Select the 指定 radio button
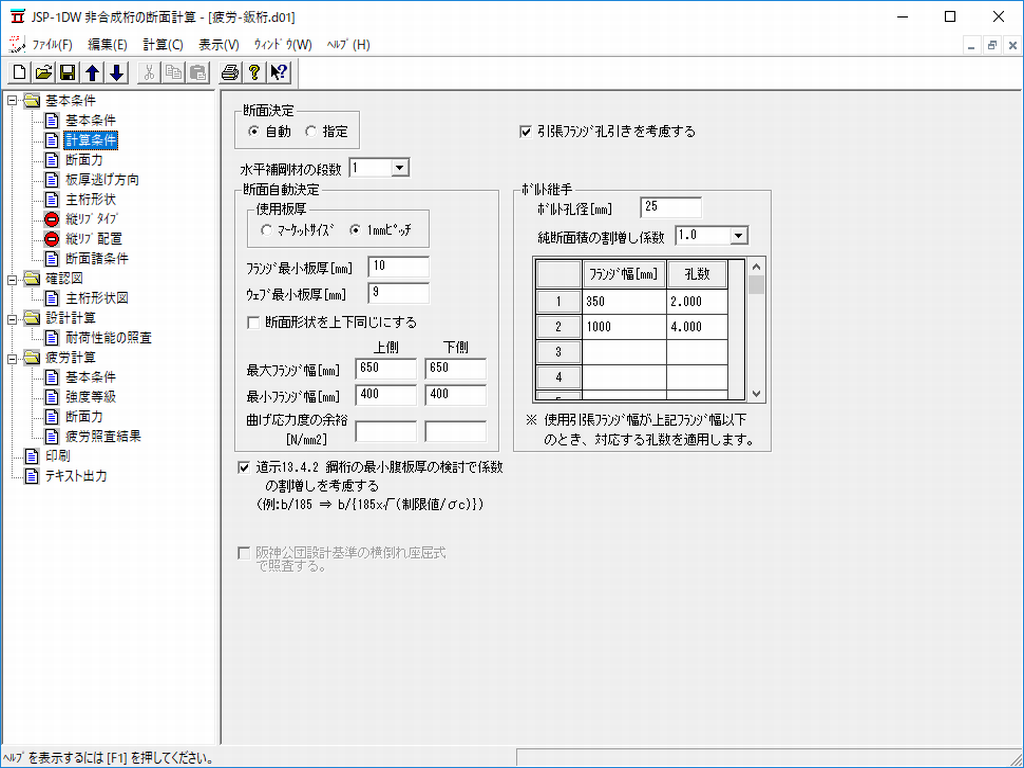This screenshot has height=768, width=1024. [x=311, y=131]
